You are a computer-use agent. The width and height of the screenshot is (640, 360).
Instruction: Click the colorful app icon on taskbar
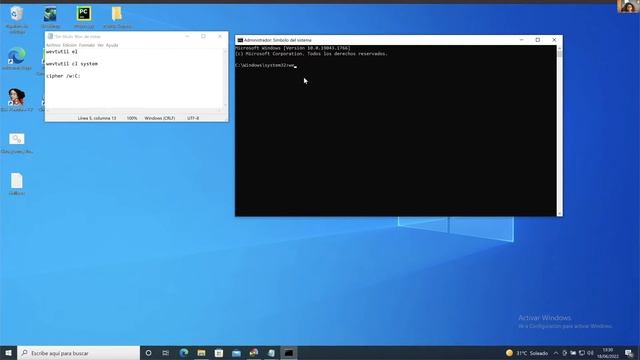pyautogui.click(x=254, y=353)
